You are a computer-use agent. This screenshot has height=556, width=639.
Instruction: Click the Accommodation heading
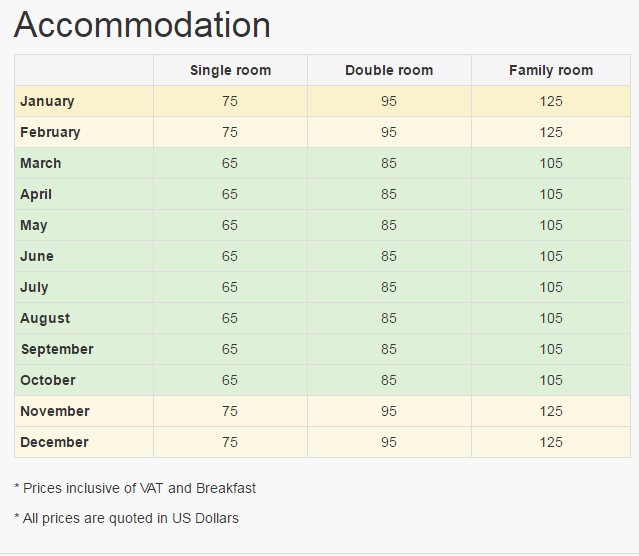(x=142, y=26)
